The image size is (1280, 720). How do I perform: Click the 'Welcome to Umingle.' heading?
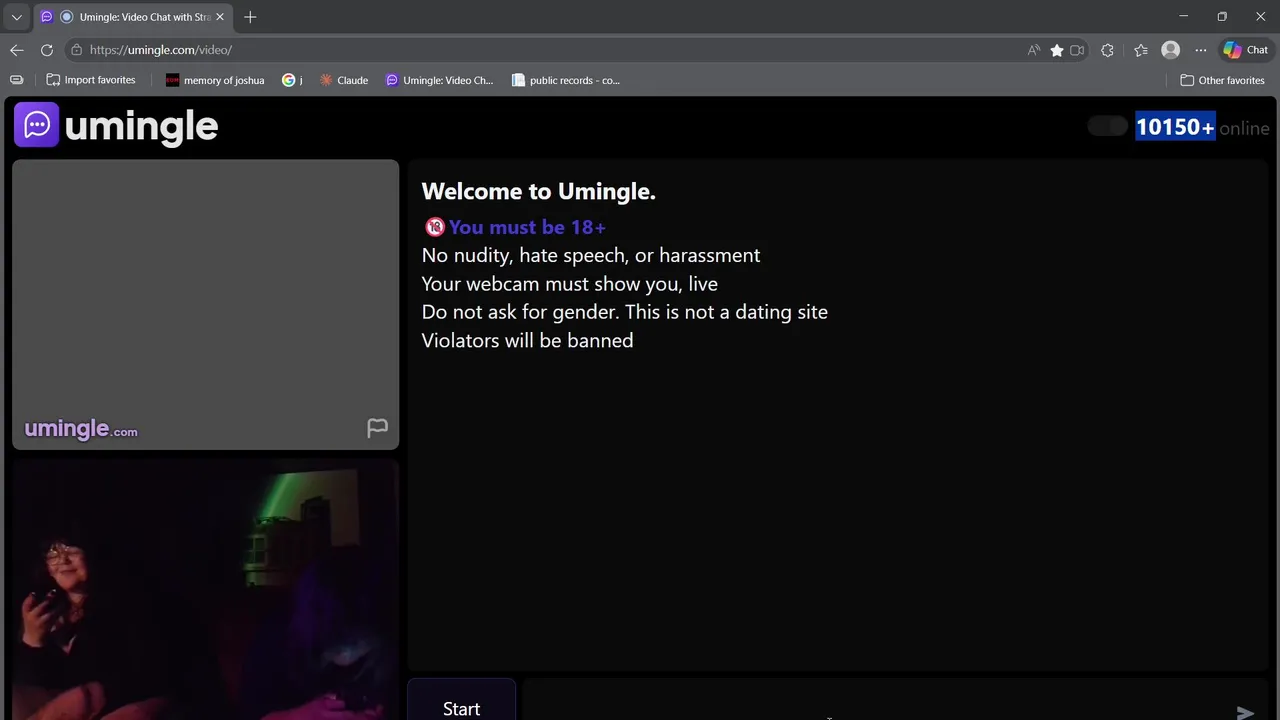click(538, 191)
